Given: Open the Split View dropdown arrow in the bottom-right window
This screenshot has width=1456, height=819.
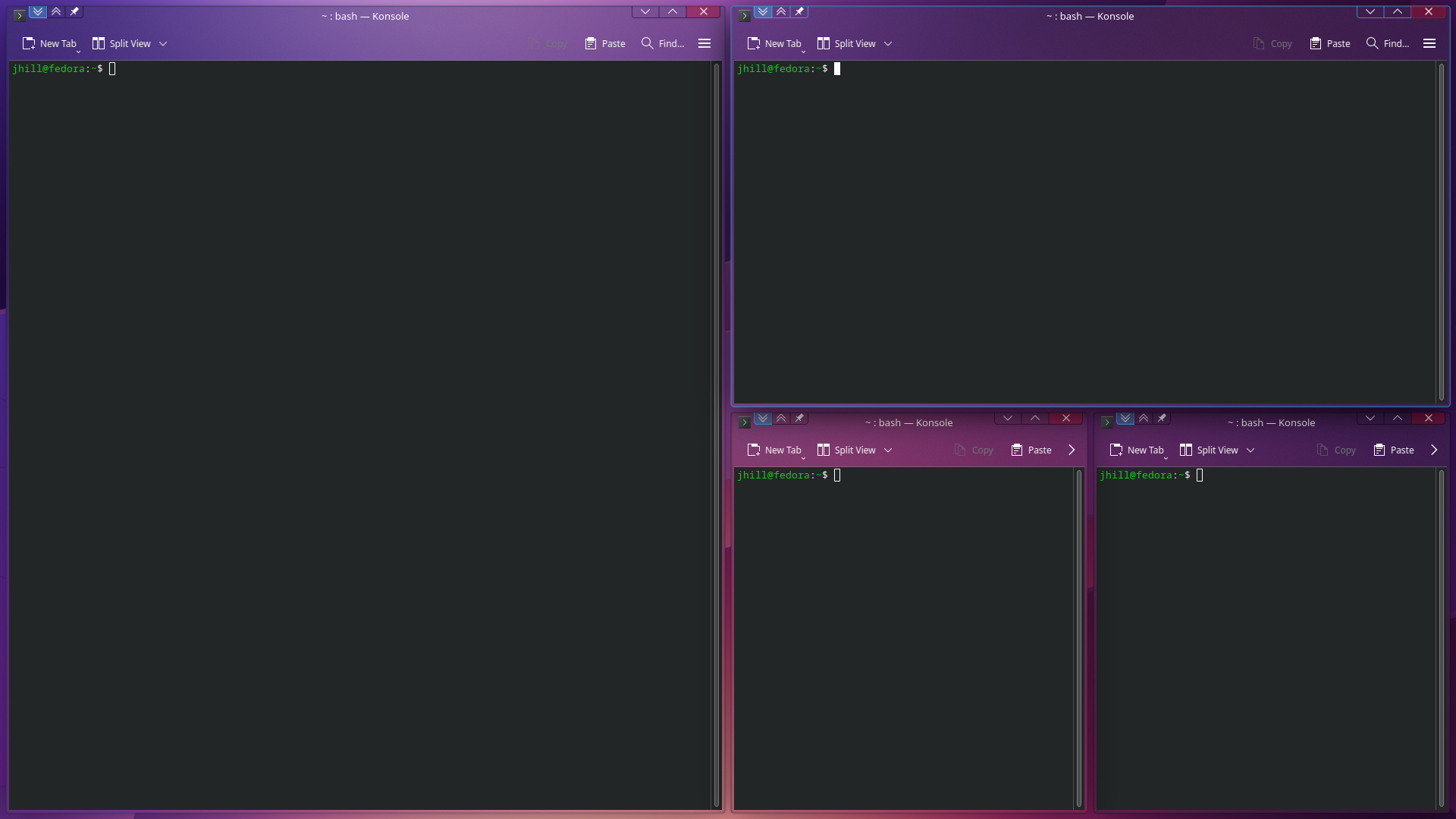Looking at the screenshot, I should point(1250,450).
